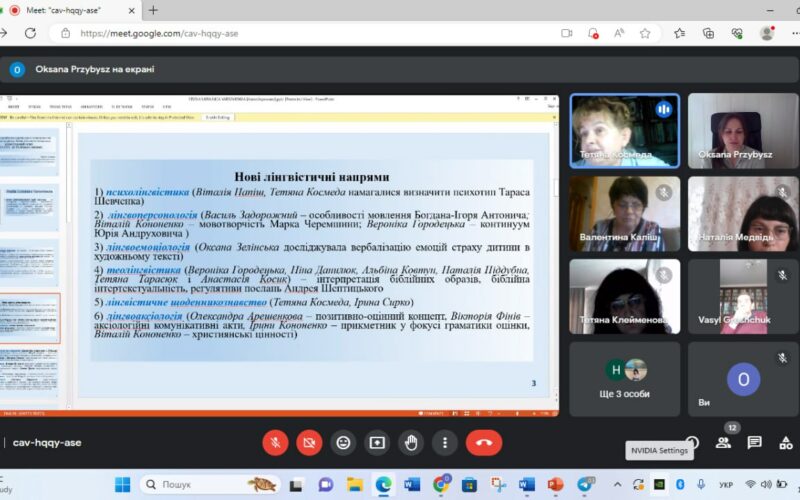Unmute the microphone in Meet controls
The height and width of the screenshot is (500, 800).
pos(275,442)
